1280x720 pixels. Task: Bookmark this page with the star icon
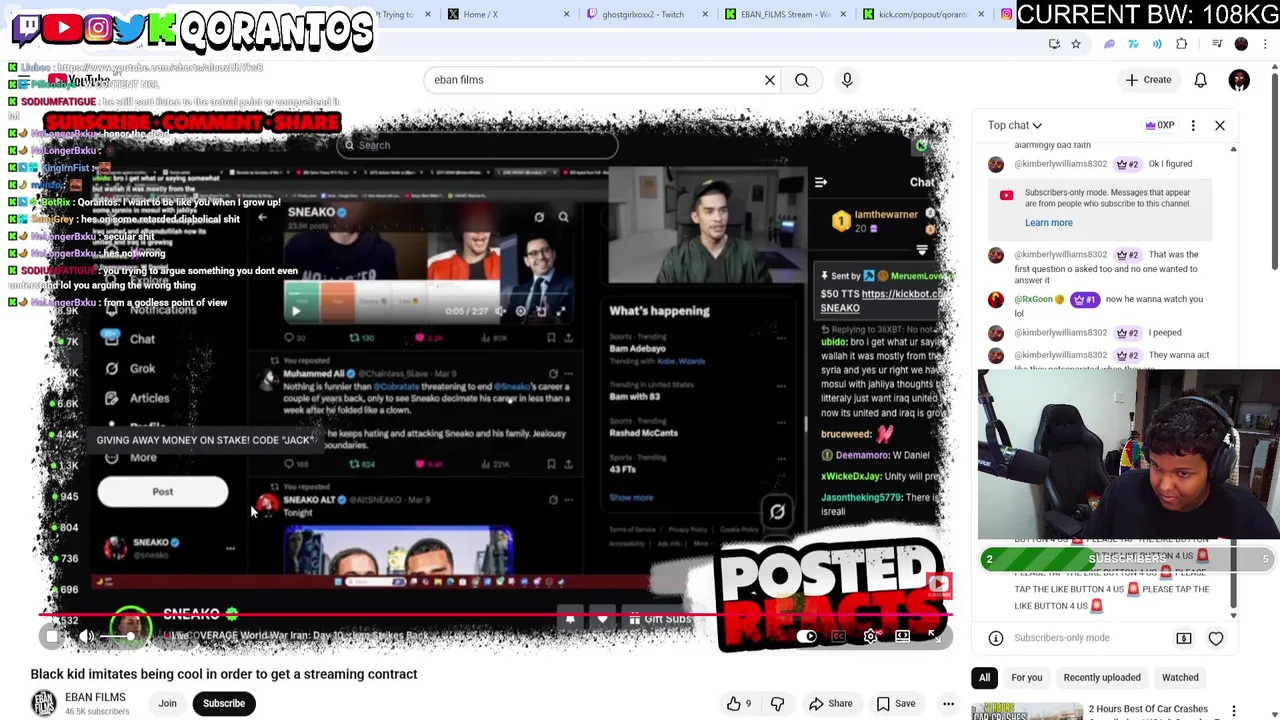(1076, 44)
